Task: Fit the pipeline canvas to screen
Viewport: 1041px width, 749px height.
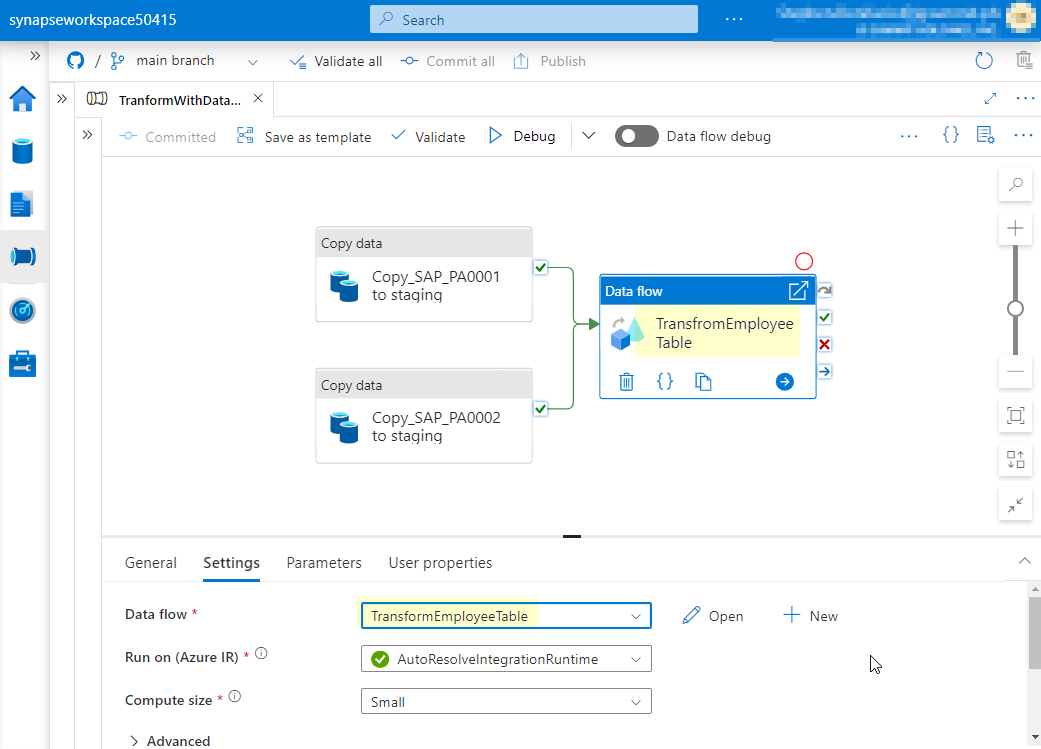Action: click(x=1015, y=415)
